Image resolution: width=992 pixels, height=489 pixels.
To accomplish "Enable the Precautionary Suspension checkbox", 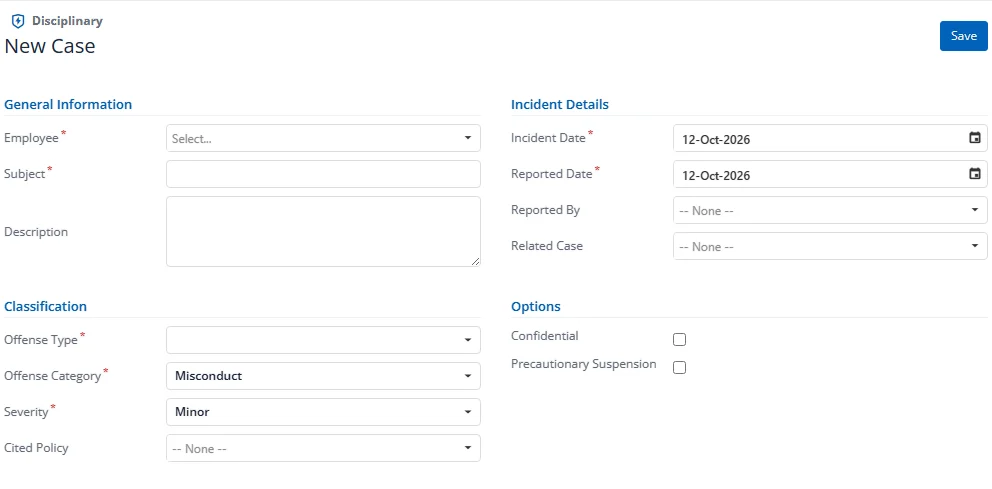I will pos(679,368).
